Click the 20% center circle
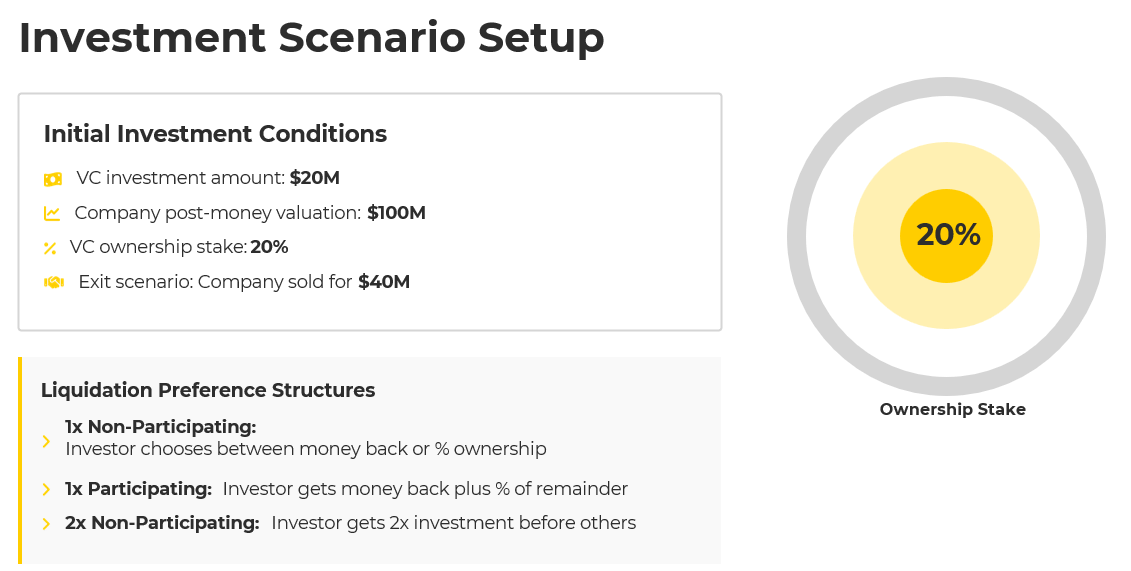 [946, 235]
